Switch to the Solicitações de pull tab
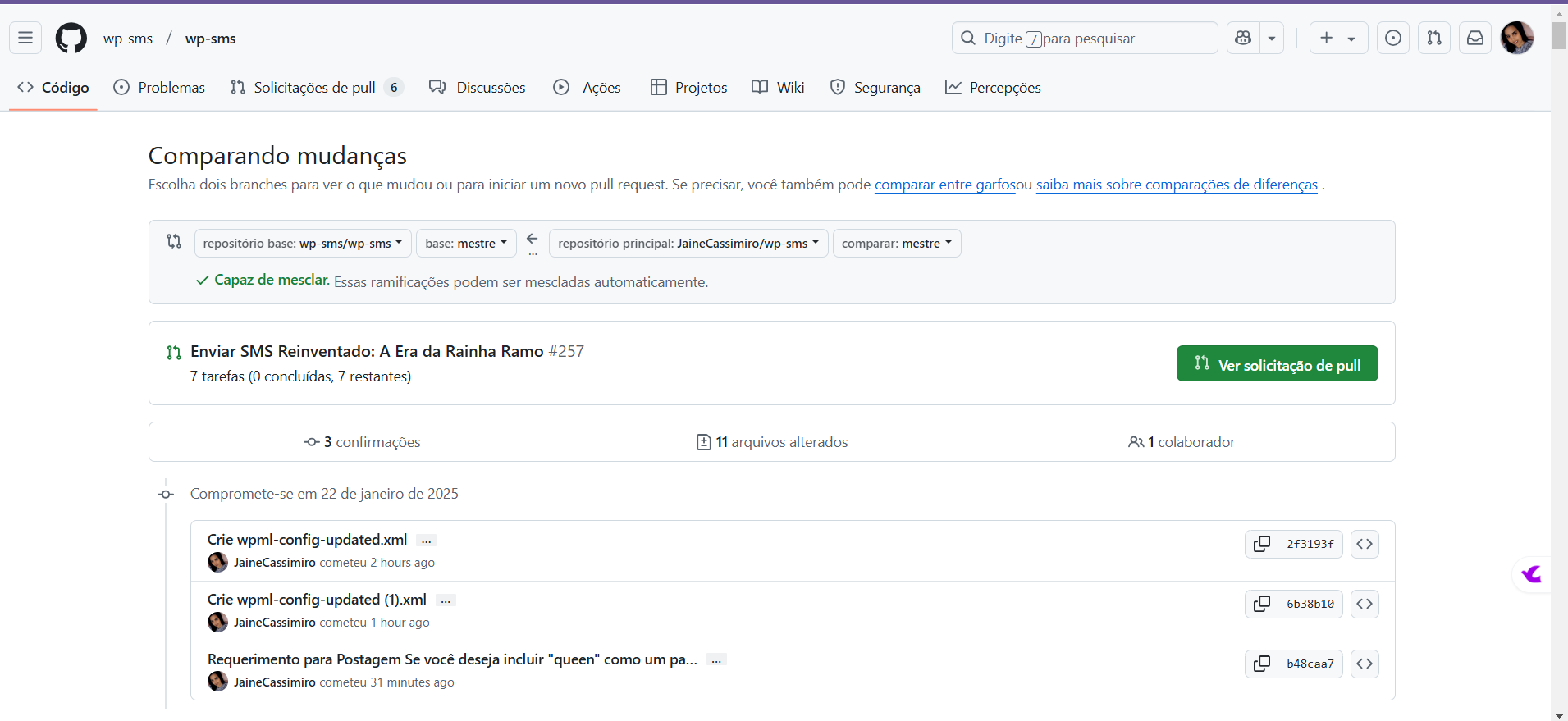1568x721 pixels. click(x=317, y=87)
